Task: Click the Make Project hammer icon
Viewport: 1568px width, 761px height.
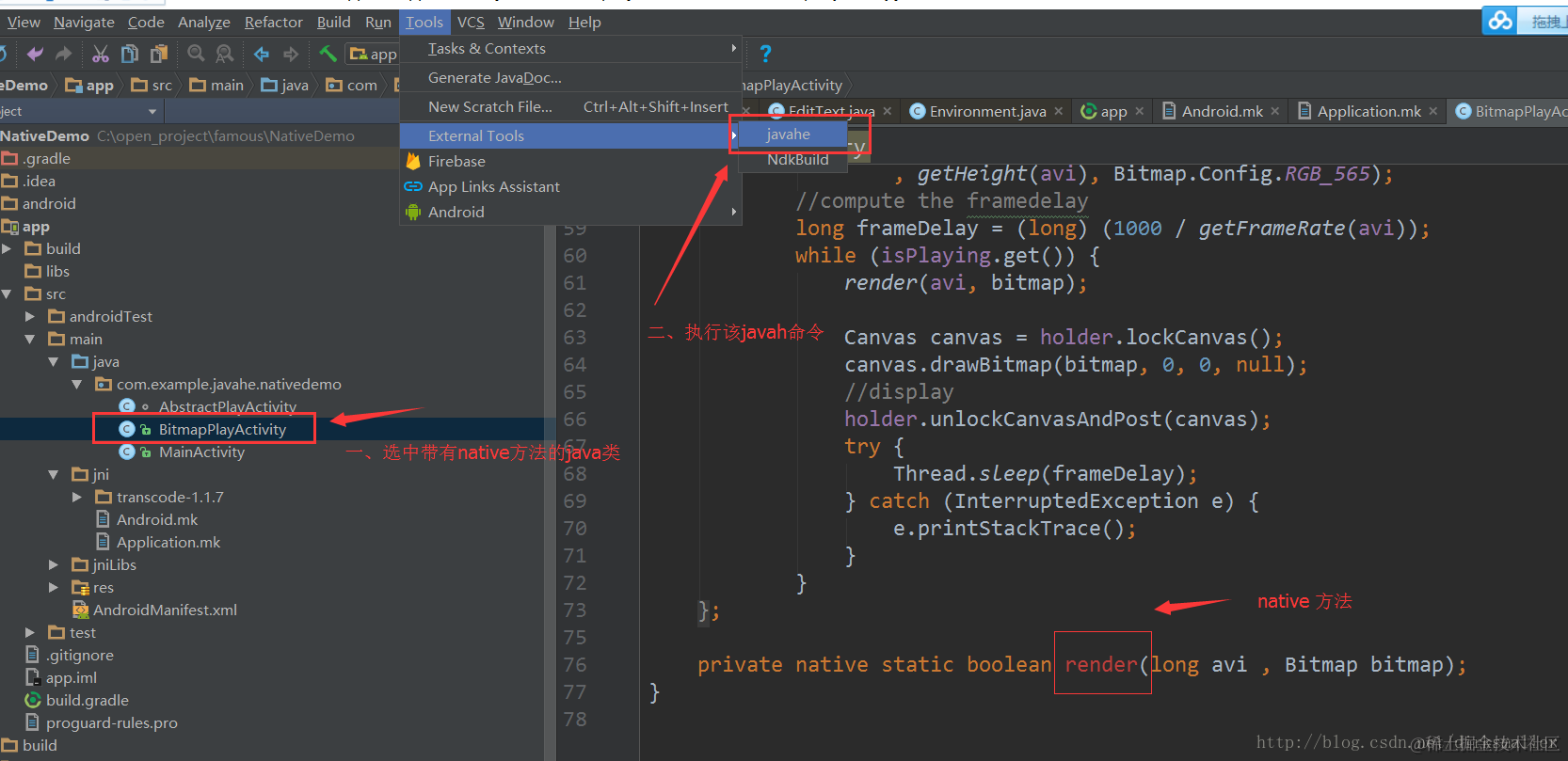Action: pyautogui.click(x=328, y=54)
